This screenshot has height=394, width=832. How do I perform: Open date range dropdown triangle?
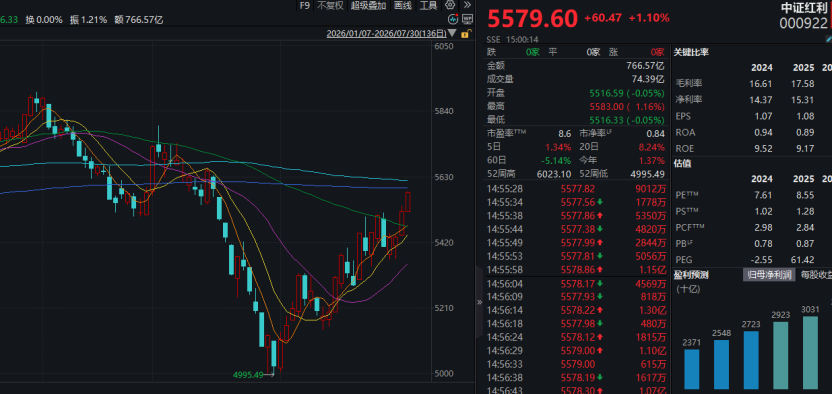(452, 33)
